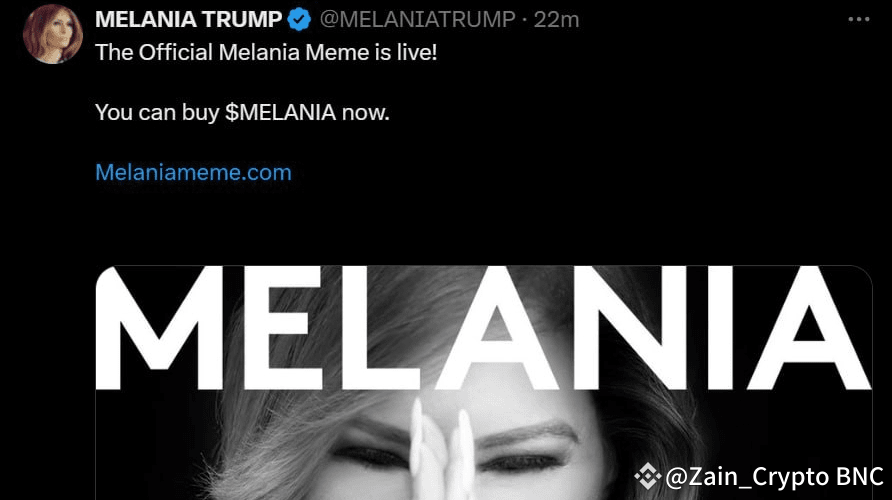Click the $MELANIA cashtag
Image resolution: width=892 pixels, height=500 pixels.
280,112
